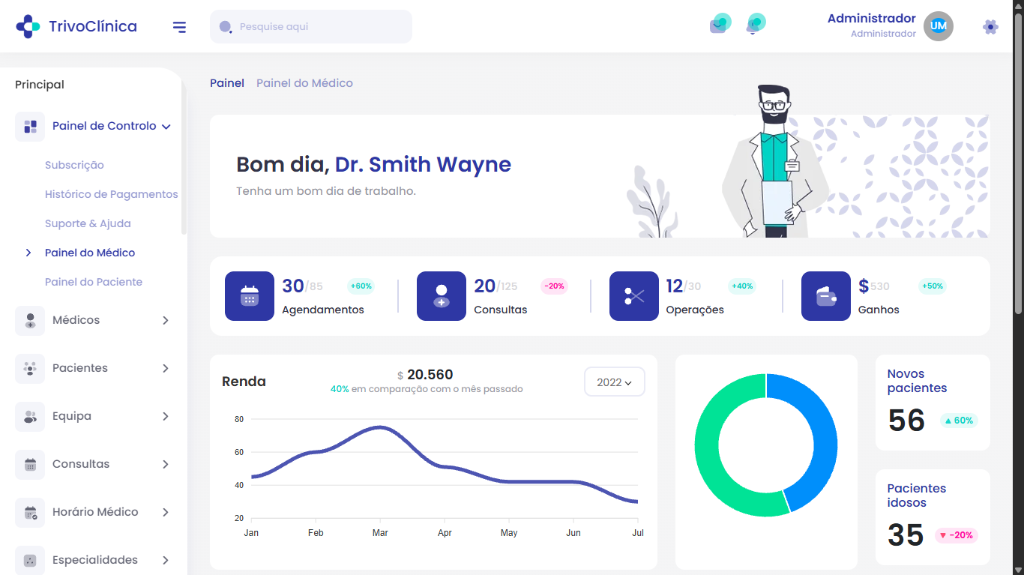This screenshot has height=575, width=1024.
Task: Click the Painel breadcrumb link
Action: (227, 83)
